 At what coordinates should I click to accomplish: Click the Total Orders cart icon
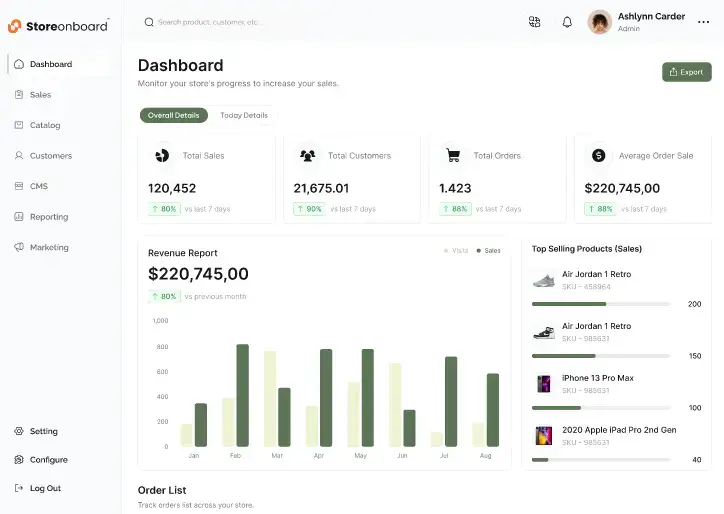pyautogui.click(x=453, y=156)
